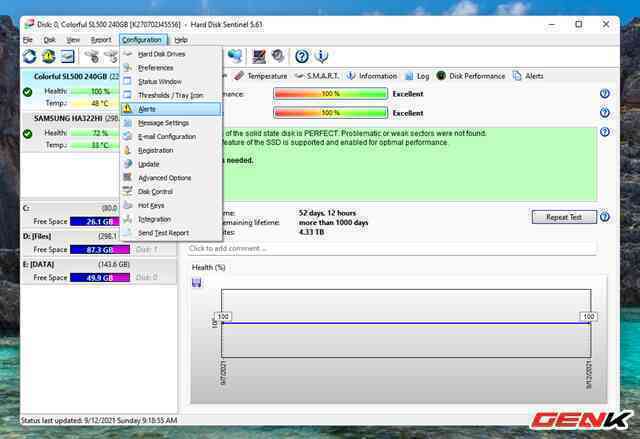Select Thresholds / Tray Icon menu entry

tap(171, 95)
